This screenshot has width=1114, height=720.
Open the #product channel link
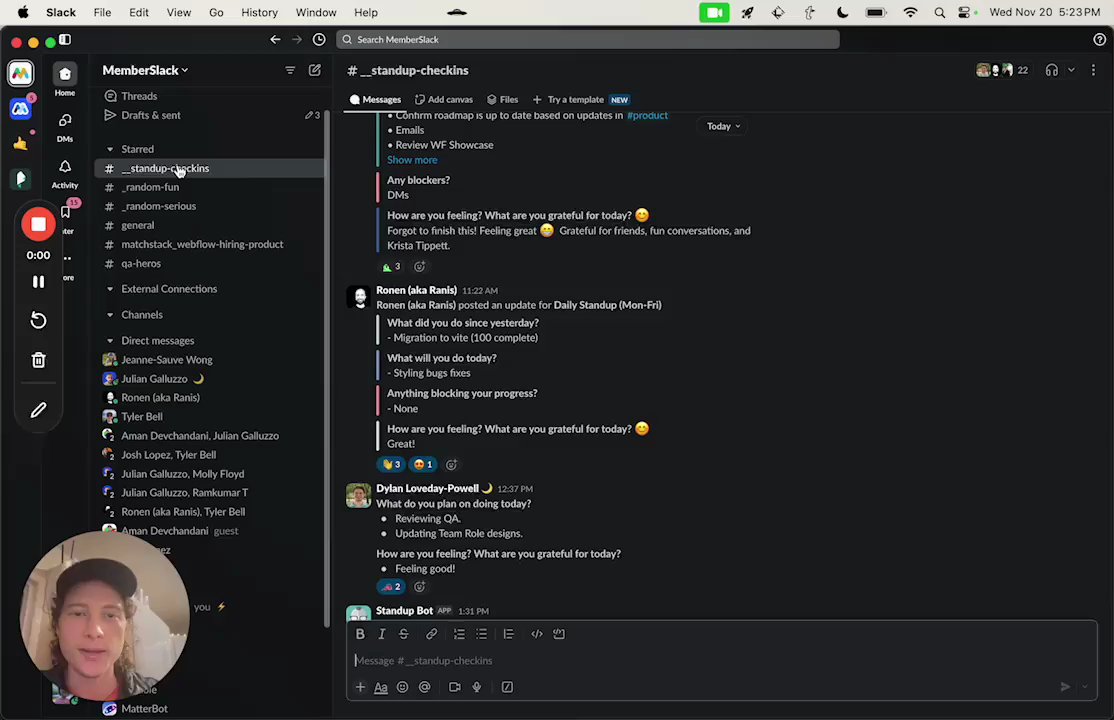pos(647,115)
